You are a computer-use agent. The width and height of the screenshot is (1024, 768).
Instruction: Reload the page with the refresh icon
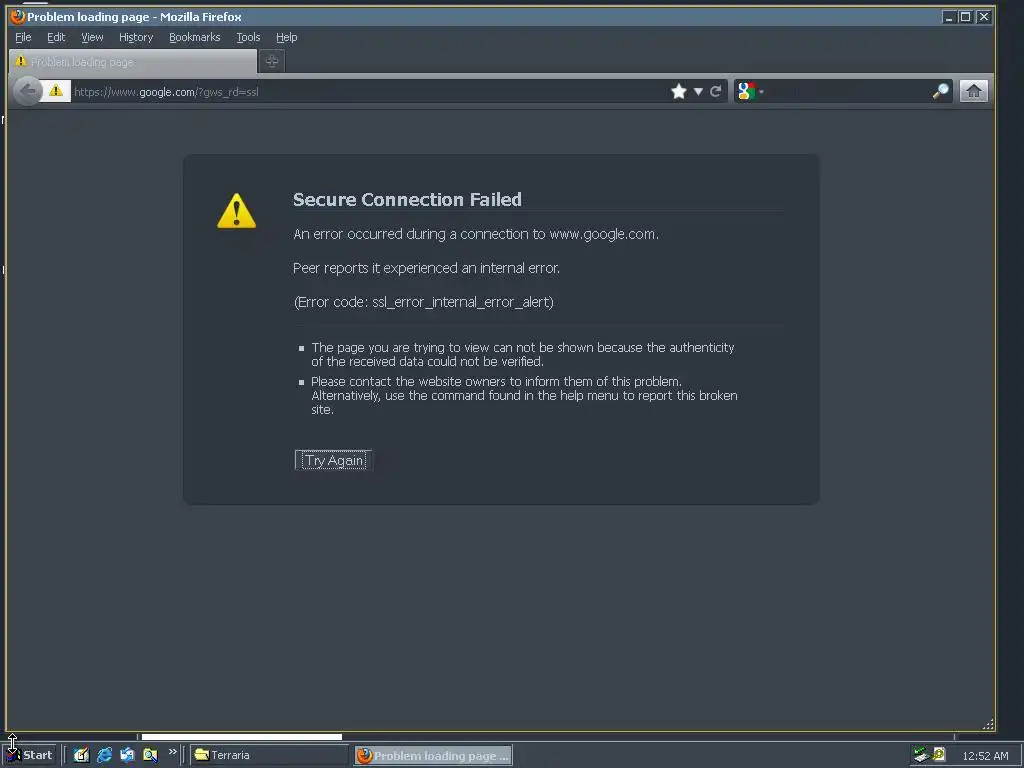[716, 91]
